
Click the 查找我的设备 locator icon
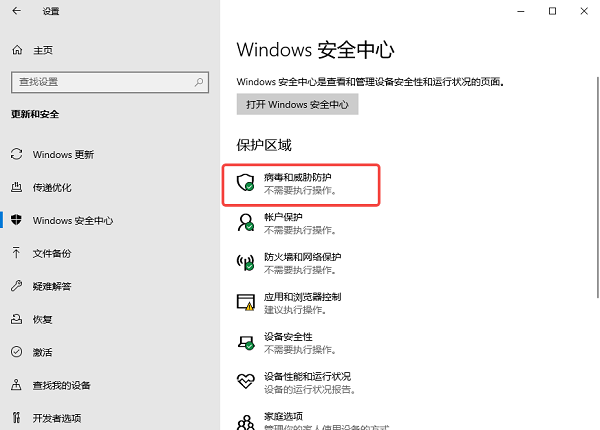point(16,384)
